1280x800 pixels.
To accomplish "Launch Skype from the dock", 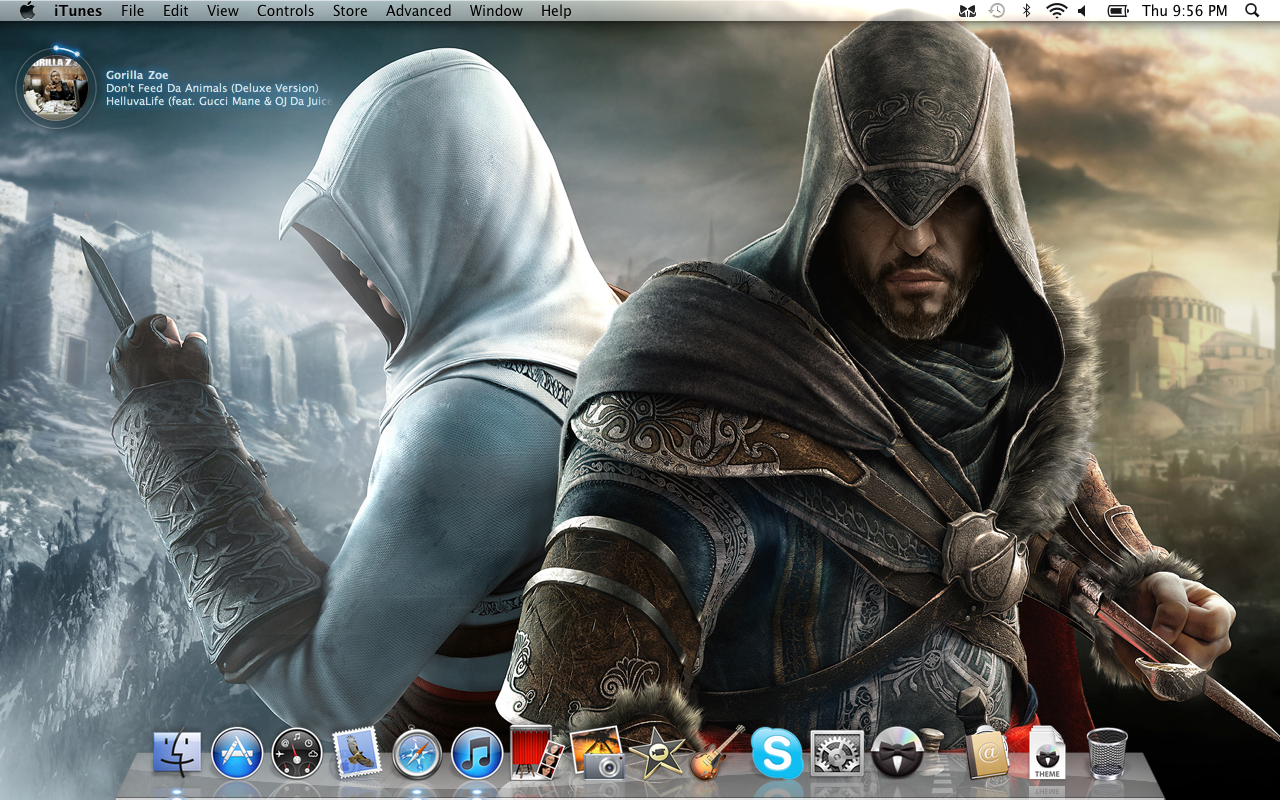I will tap(776, 753).
